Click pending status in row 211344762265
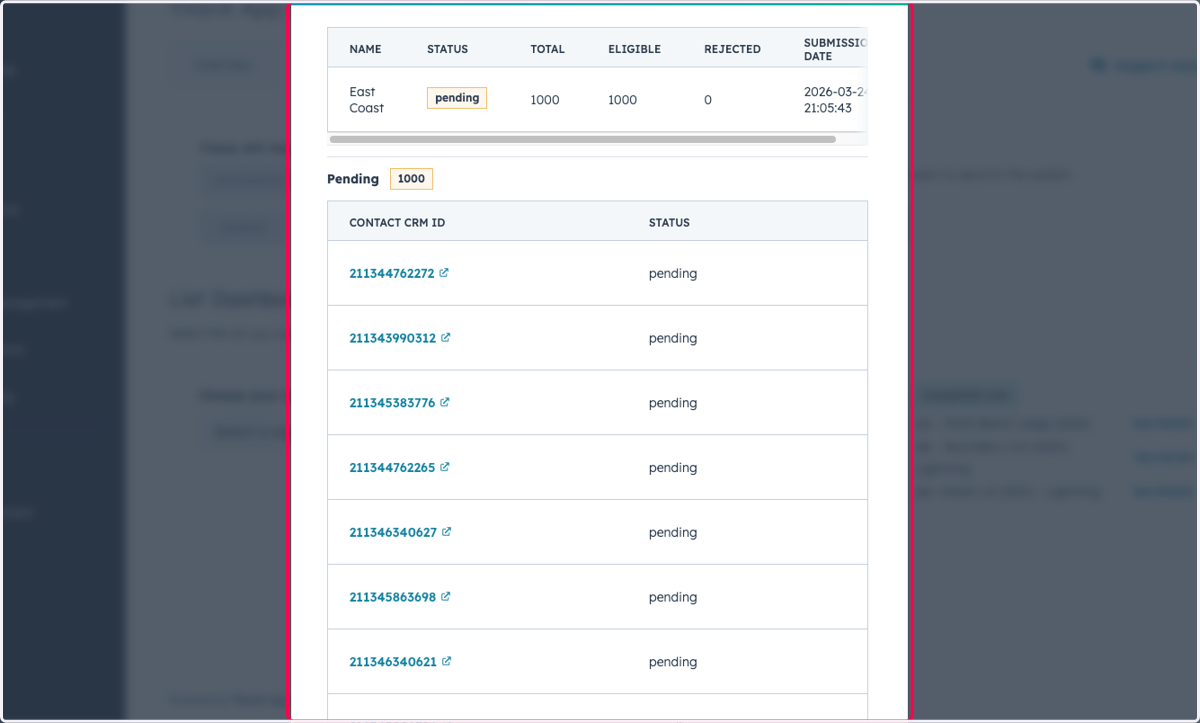This screenshot has width=1200, height=723. coord(673,468)
